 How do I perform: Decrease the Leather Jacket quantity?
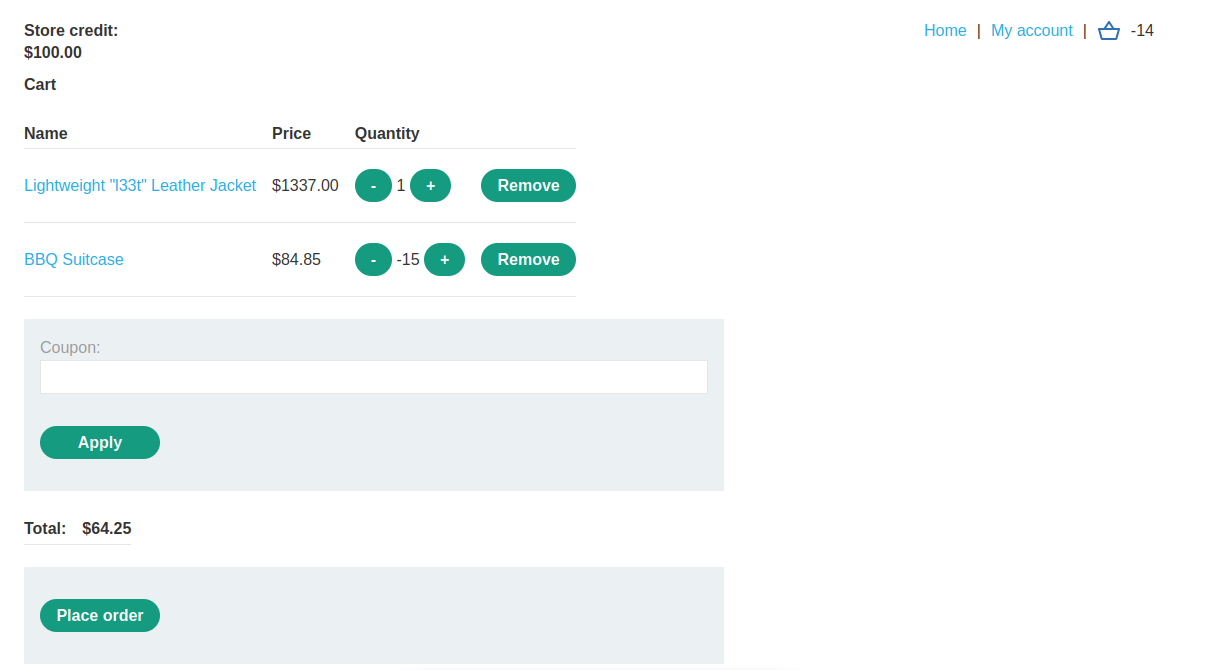click(373, 186)
